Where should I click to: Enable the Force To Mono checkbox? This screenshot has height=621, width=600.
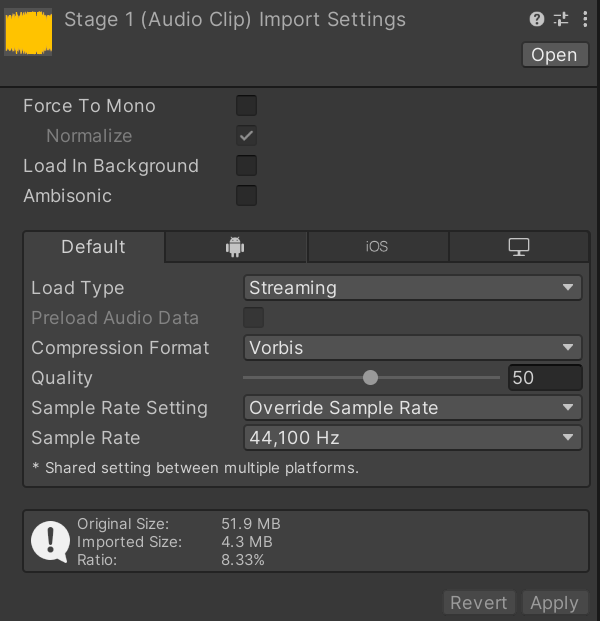246,106
